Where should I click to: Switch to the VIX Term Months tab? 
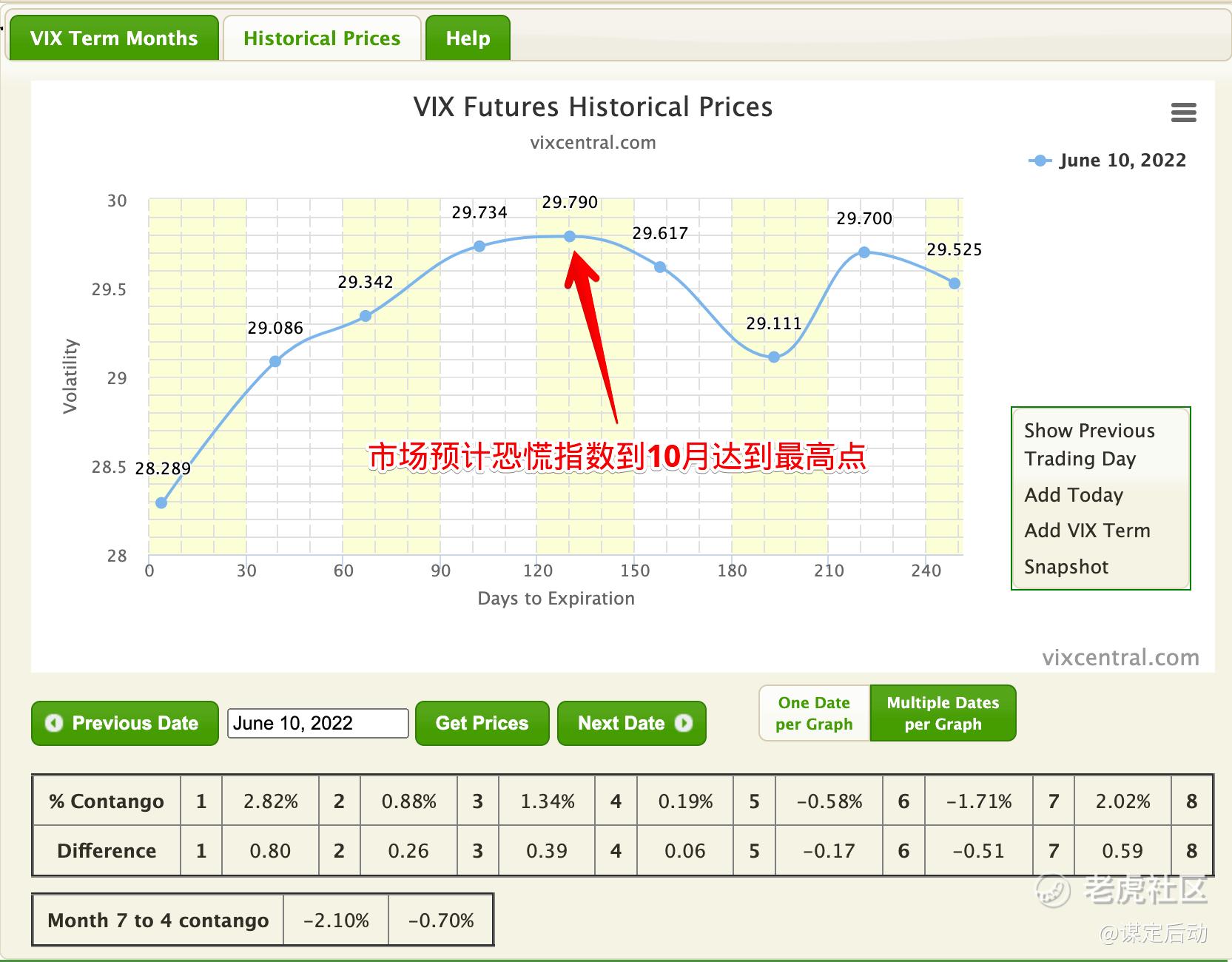point(113,38)
